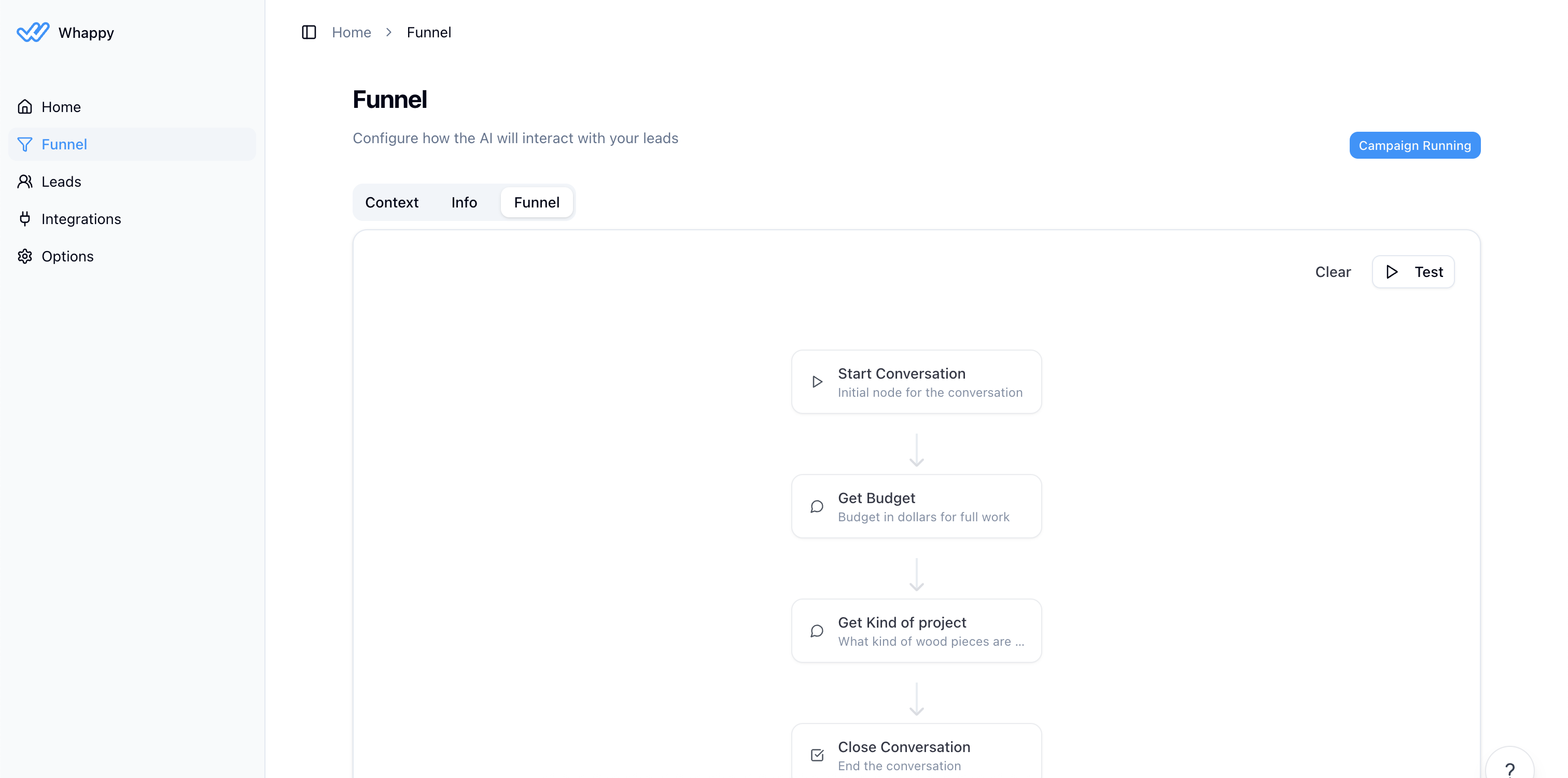Switch to the Context tab
Viewport: 1568px width, 778px height.
pos(392,202)
